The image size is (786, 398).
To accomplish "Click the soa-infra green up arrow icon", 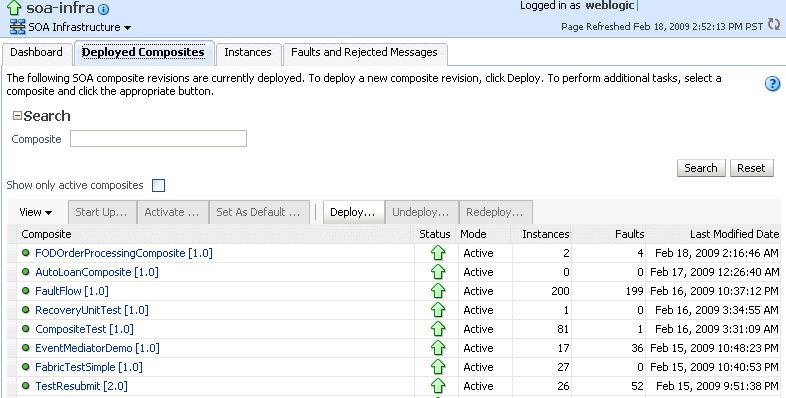I will coord(14,7).
